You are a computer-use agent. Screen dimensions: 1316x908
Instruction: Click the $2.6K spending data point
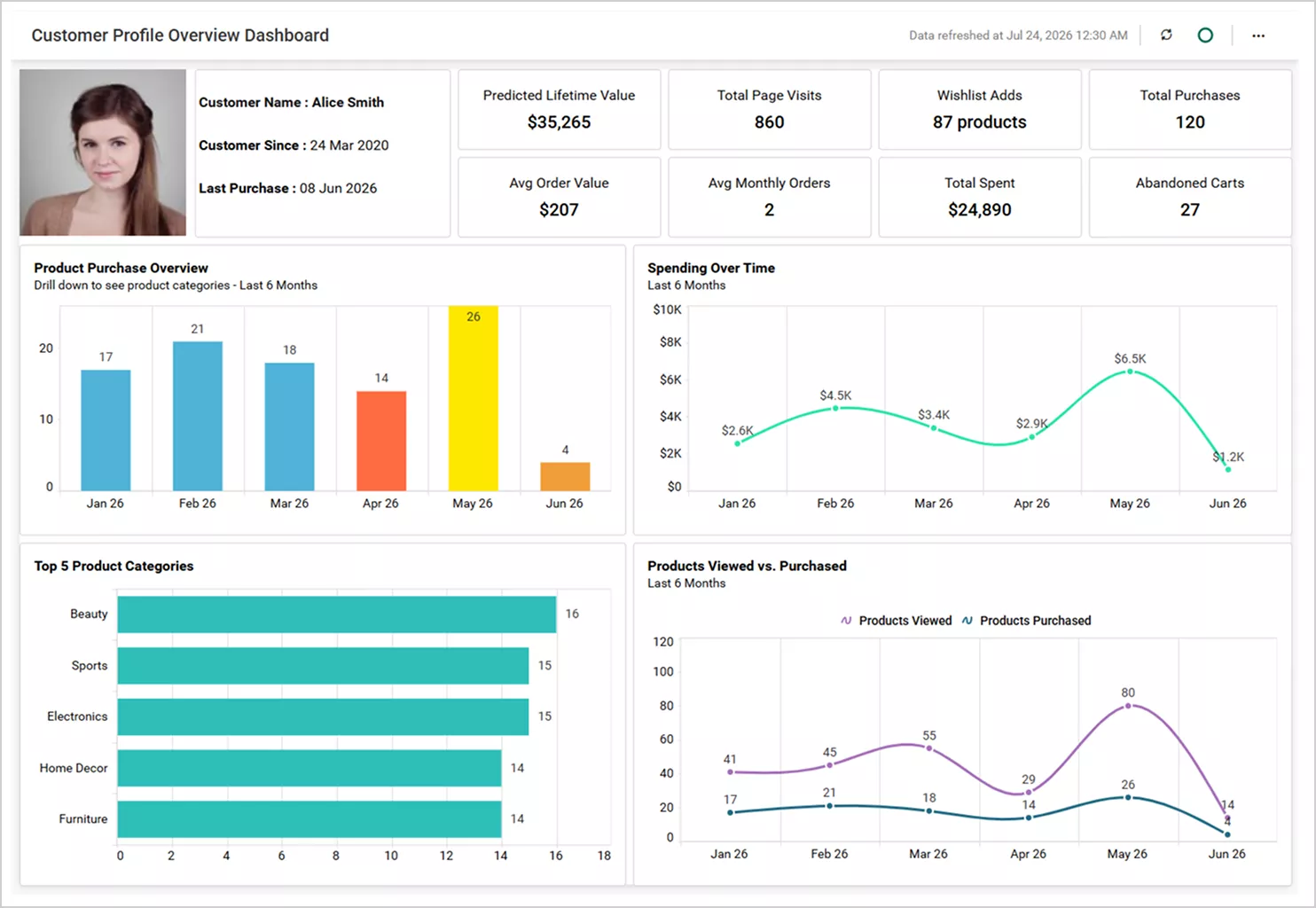(x=738, y=443)
